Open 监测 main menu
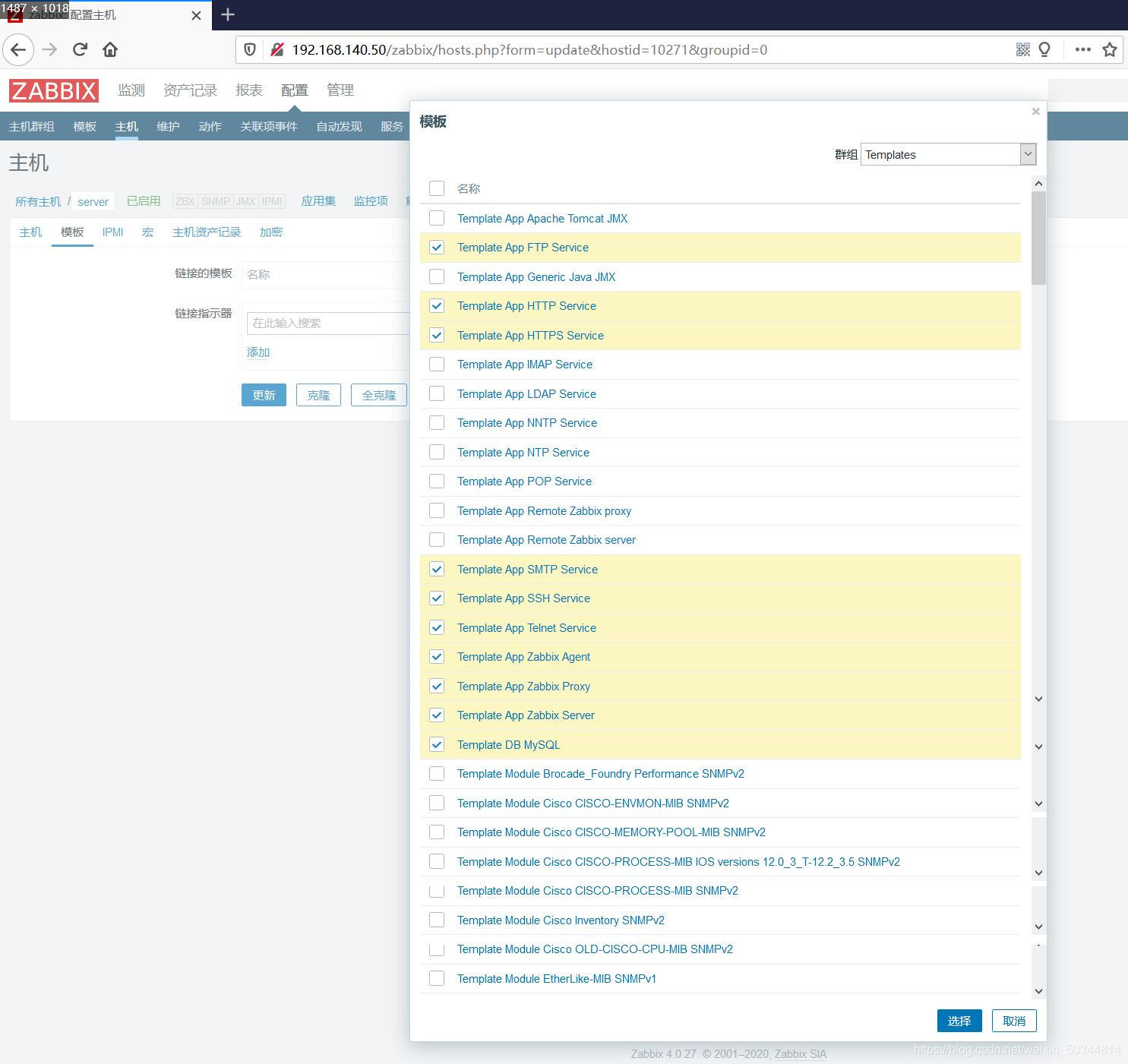Screen dimensions: 1128x1064 point(131,90)
